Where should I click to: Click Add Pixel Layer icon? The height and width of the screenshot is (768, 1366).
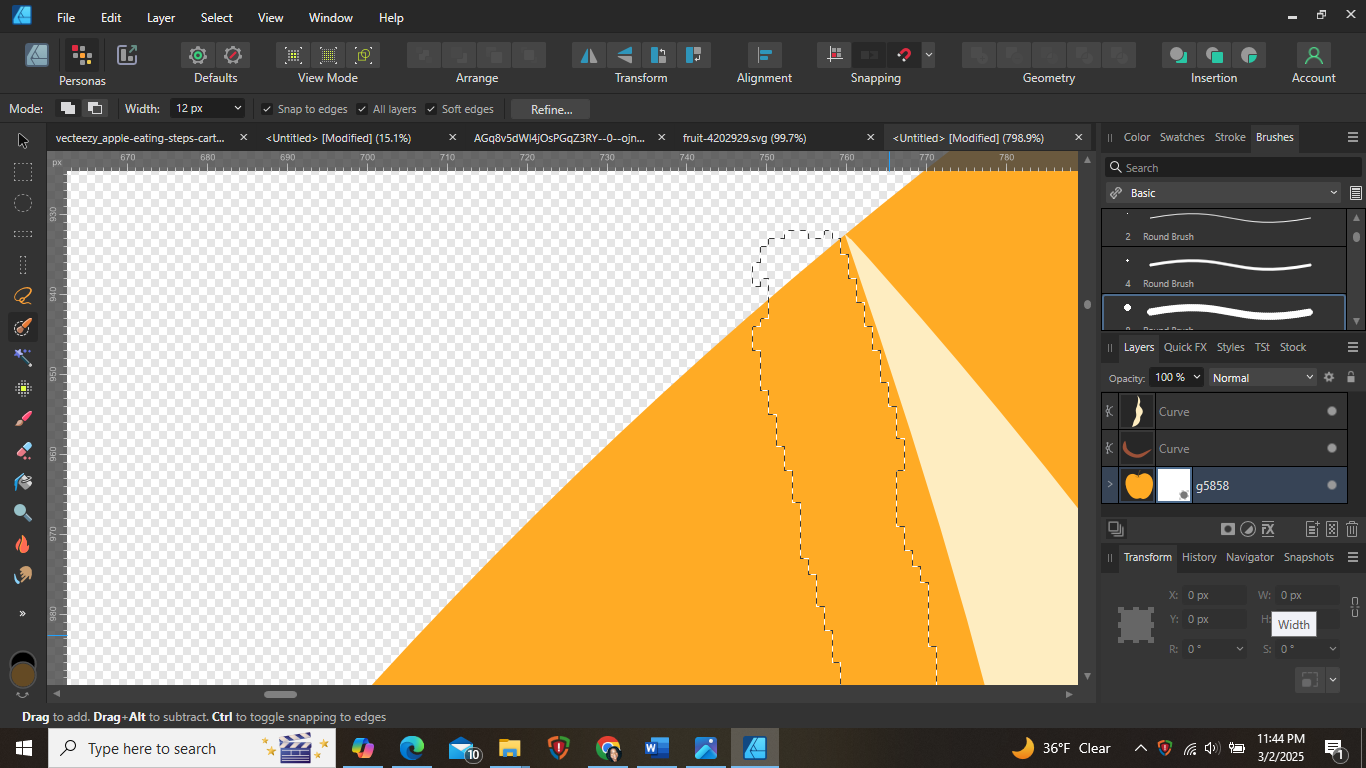pos(1332,529)
